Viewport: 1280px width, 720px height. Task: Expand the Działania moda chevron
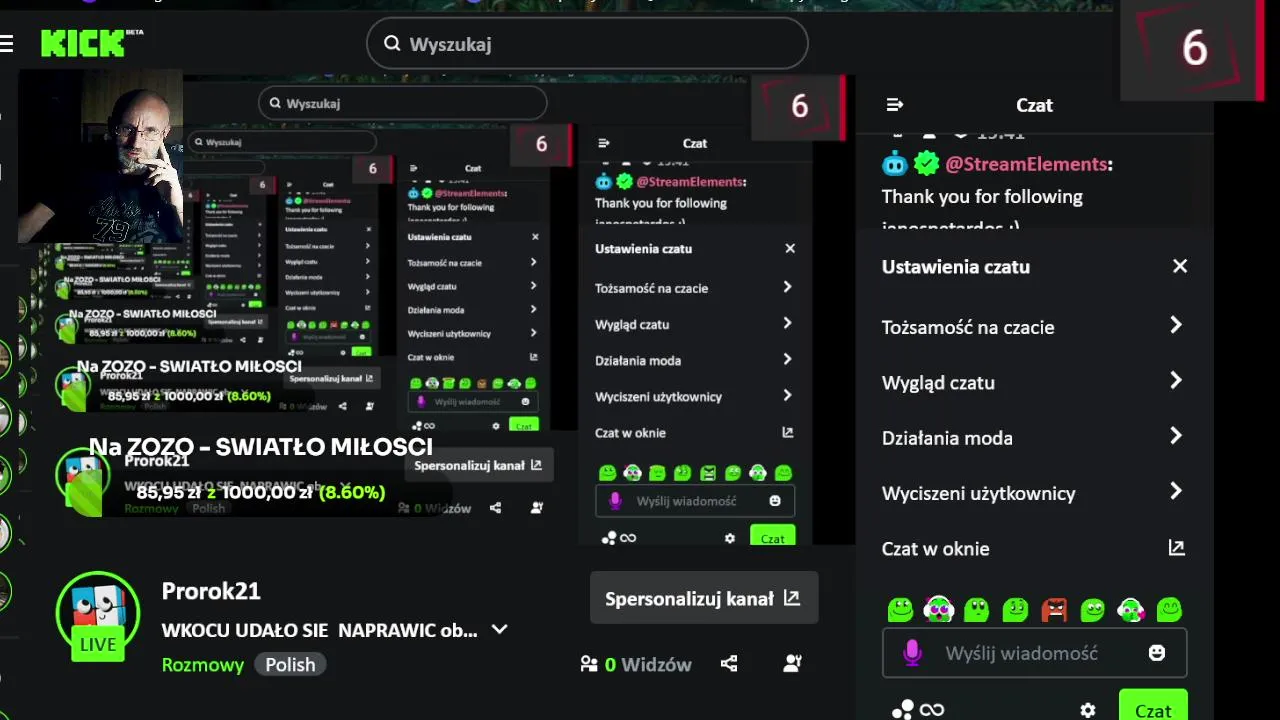click(x=1176, y=436)
